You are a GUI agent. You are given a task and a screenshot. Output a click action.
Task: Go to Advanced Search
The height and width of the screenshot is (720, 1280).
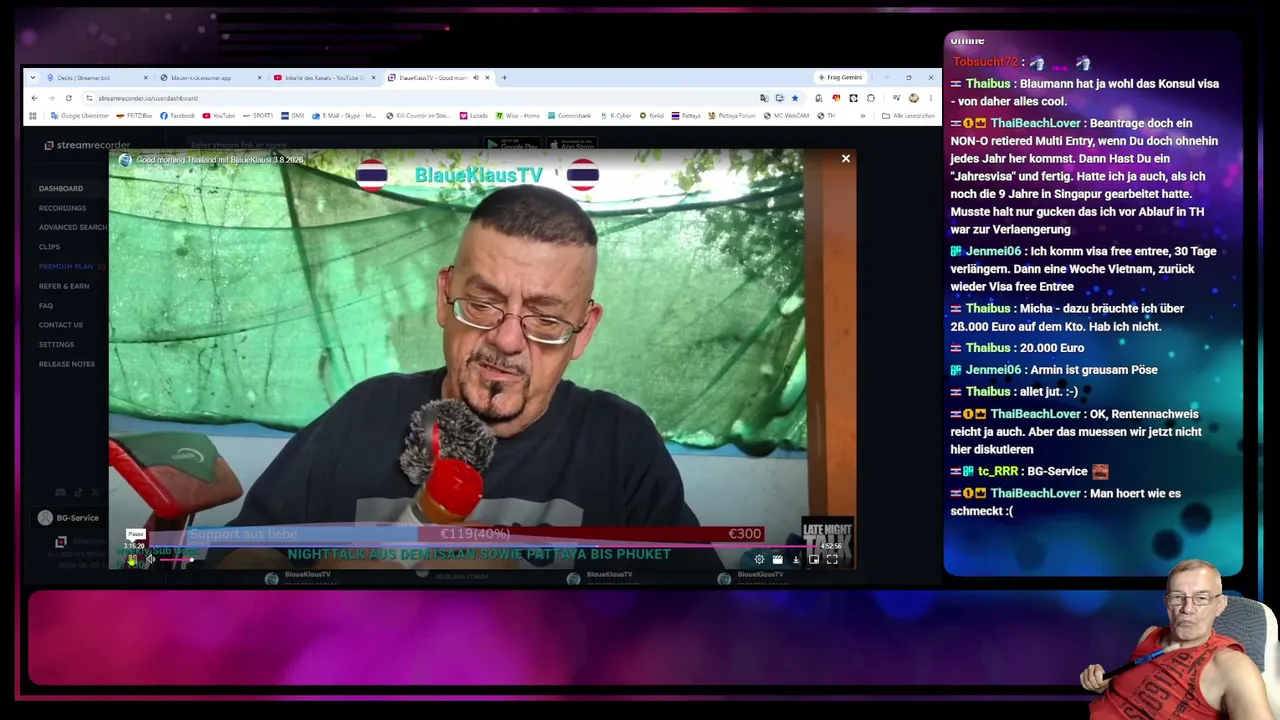pyautogui.click(x=73, y=227)
